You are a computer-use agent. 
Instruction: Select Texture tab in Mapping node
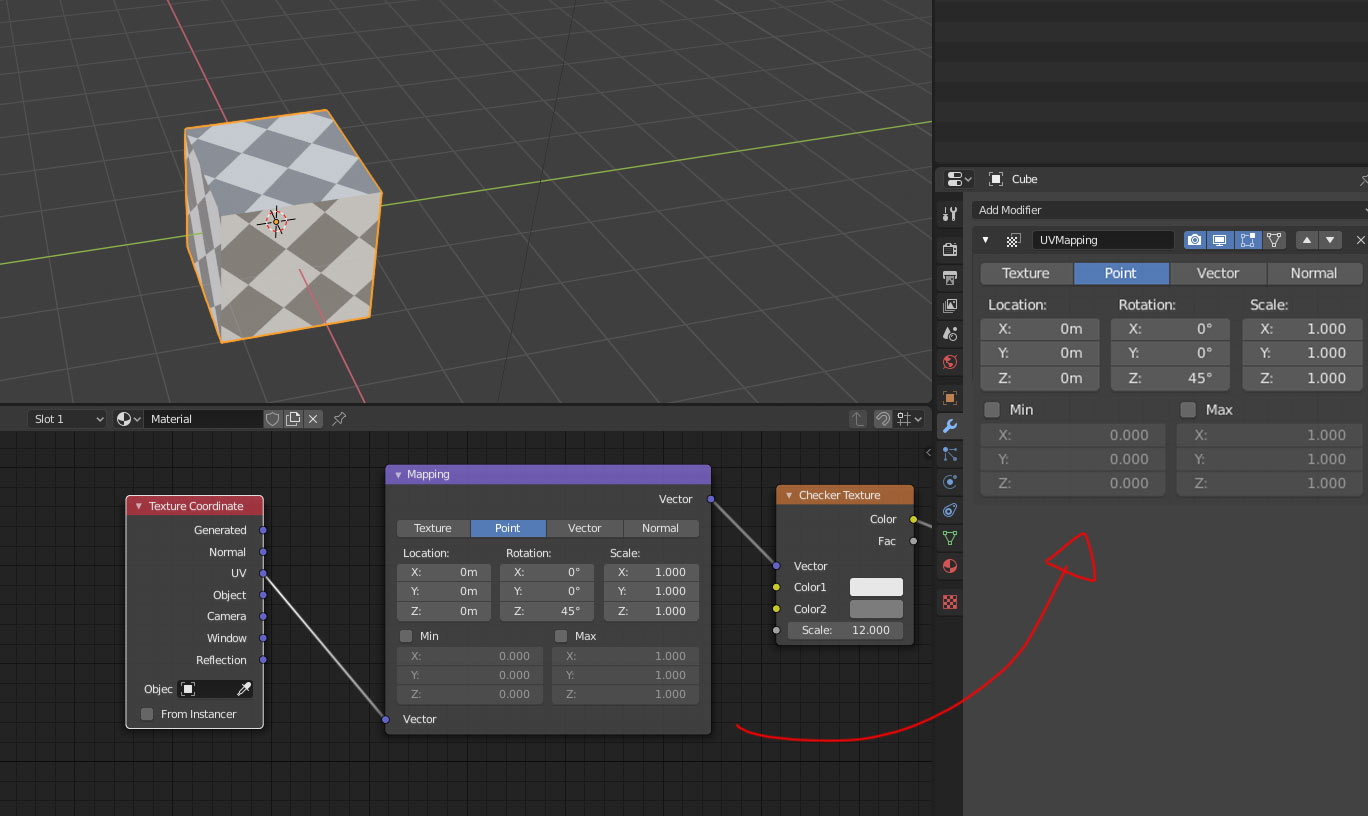(x=433, y=528)
